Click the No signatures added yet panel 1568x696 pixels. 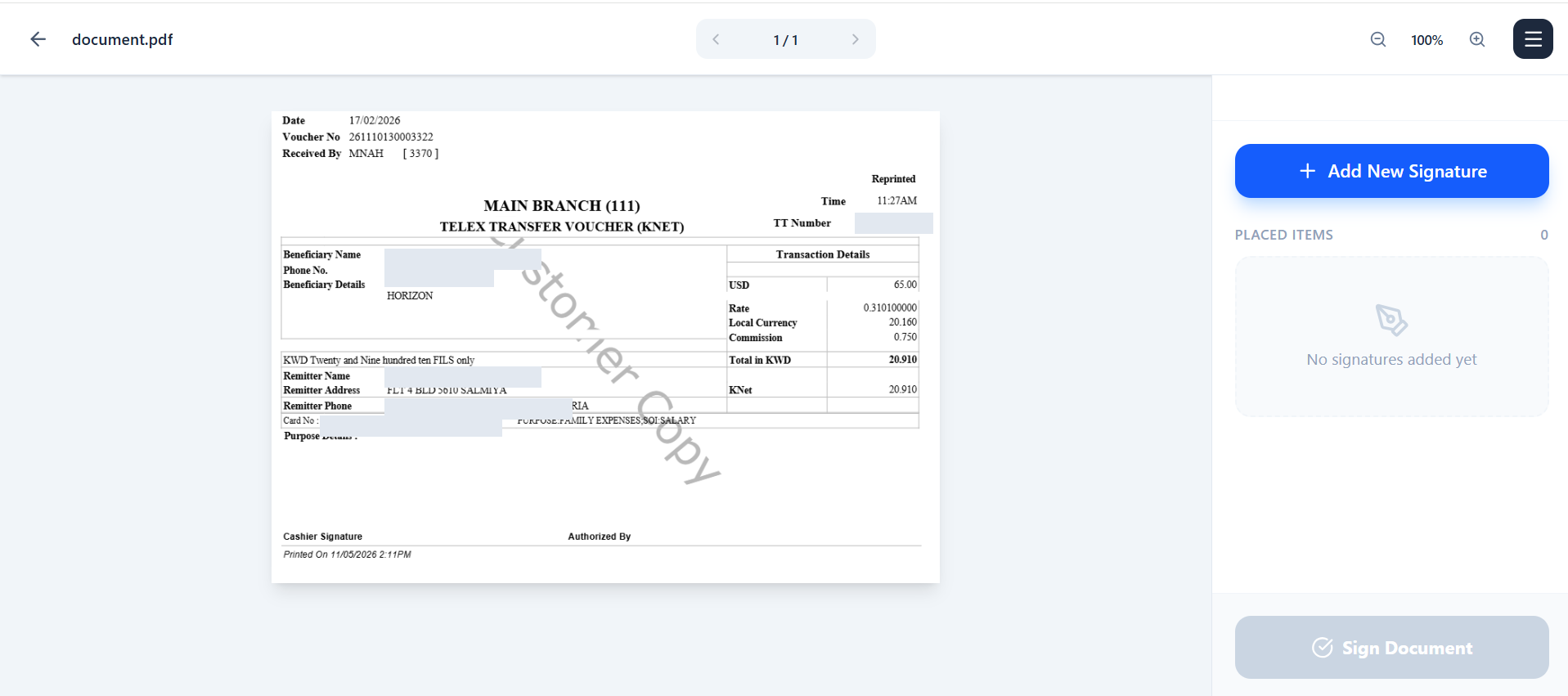pos(1391,337)
